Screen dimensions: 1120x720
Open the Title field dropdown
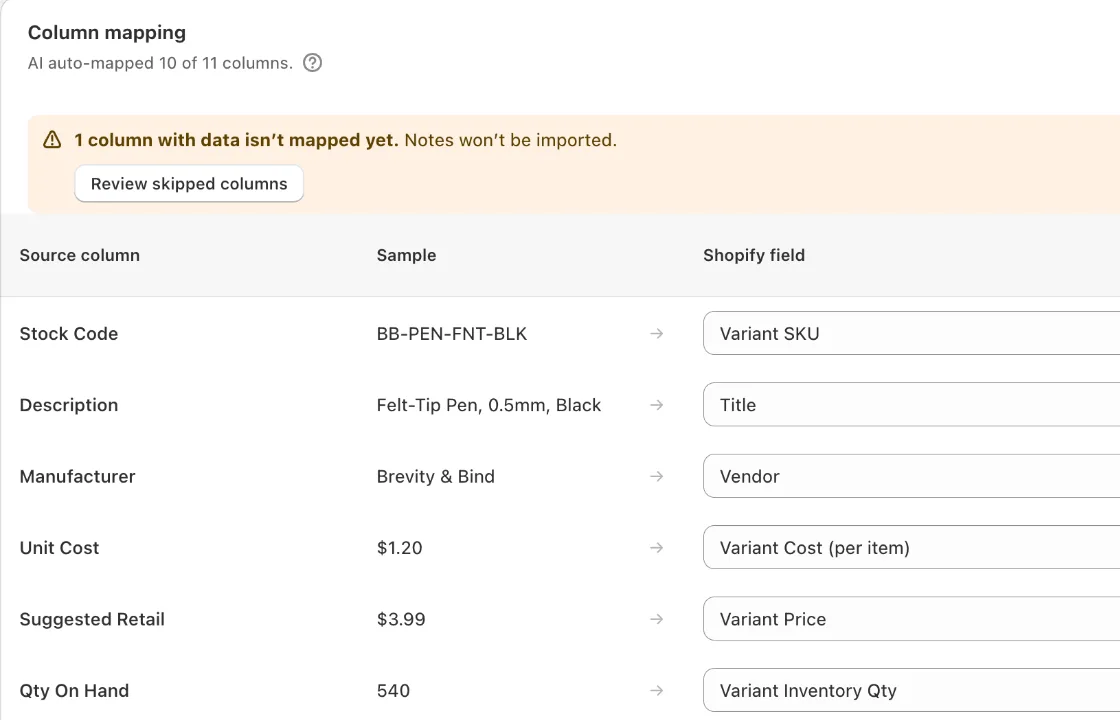911,405
